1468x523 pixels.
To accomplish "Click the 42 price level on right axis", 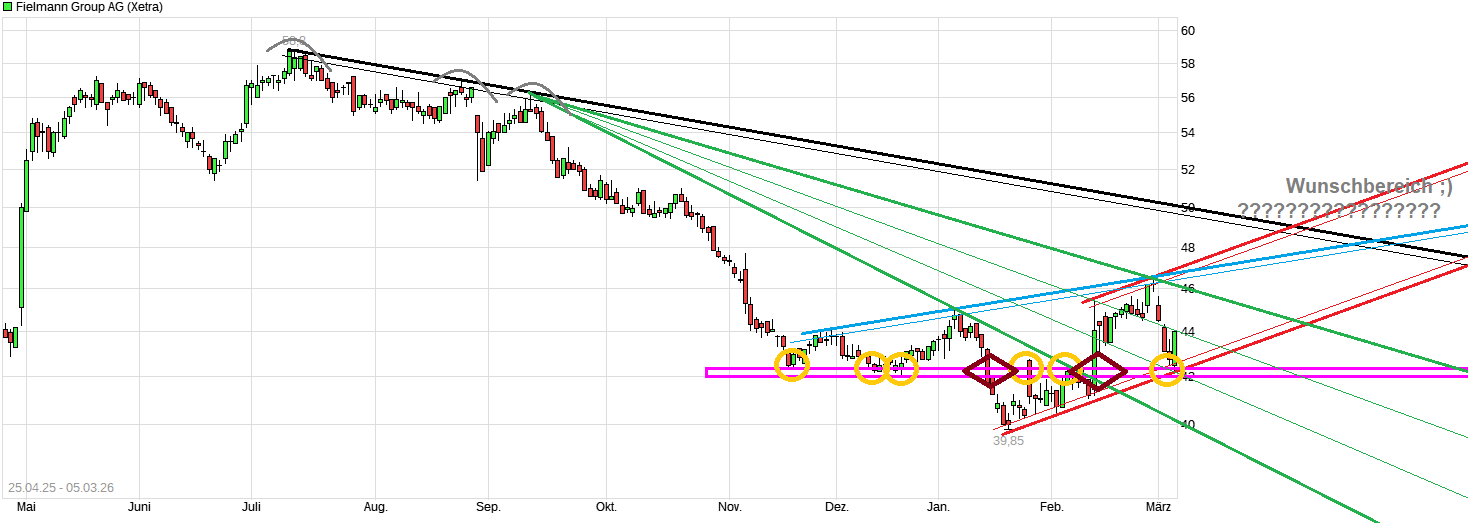I will 1188,377.
